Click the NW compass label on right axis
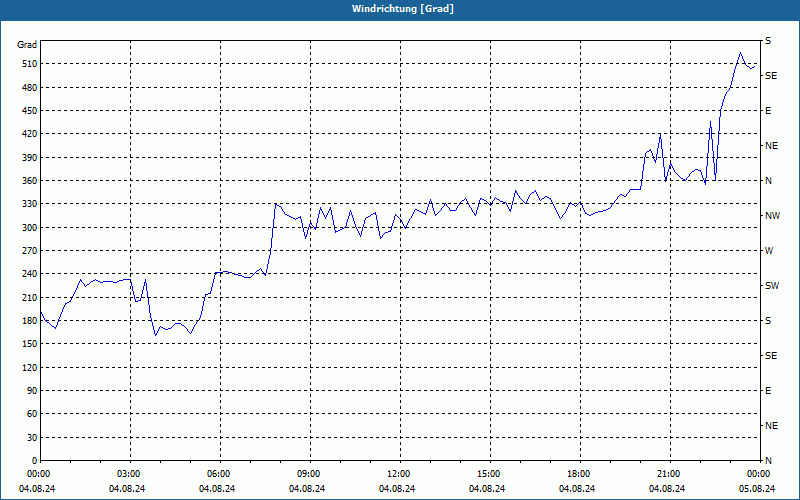This screenshot has width=800, height=500. tap(772, 216)
